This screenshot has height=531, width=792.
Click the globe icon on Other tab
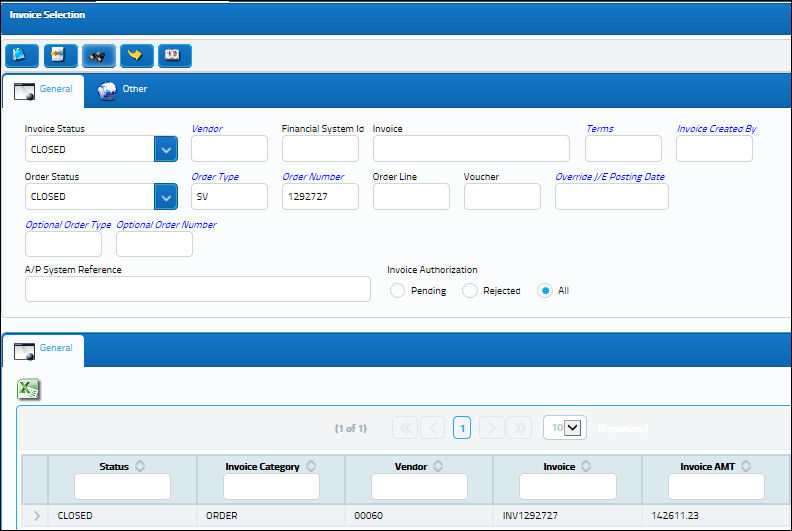click(107, 91)
